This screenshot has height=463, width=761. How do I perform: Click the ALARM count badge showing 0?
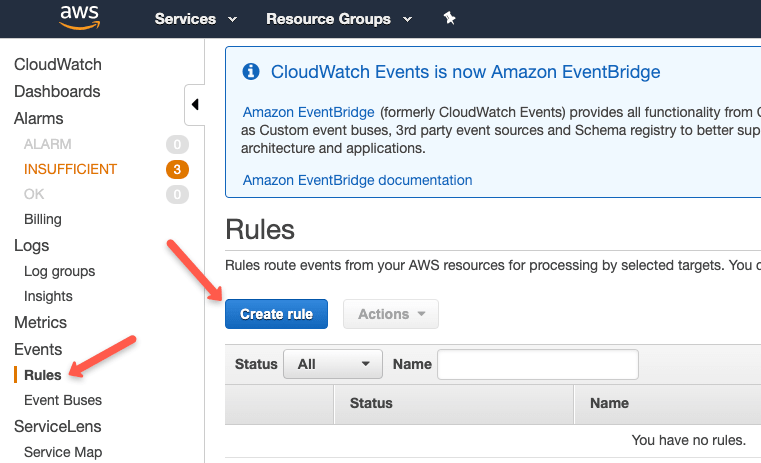coord(177,144)
